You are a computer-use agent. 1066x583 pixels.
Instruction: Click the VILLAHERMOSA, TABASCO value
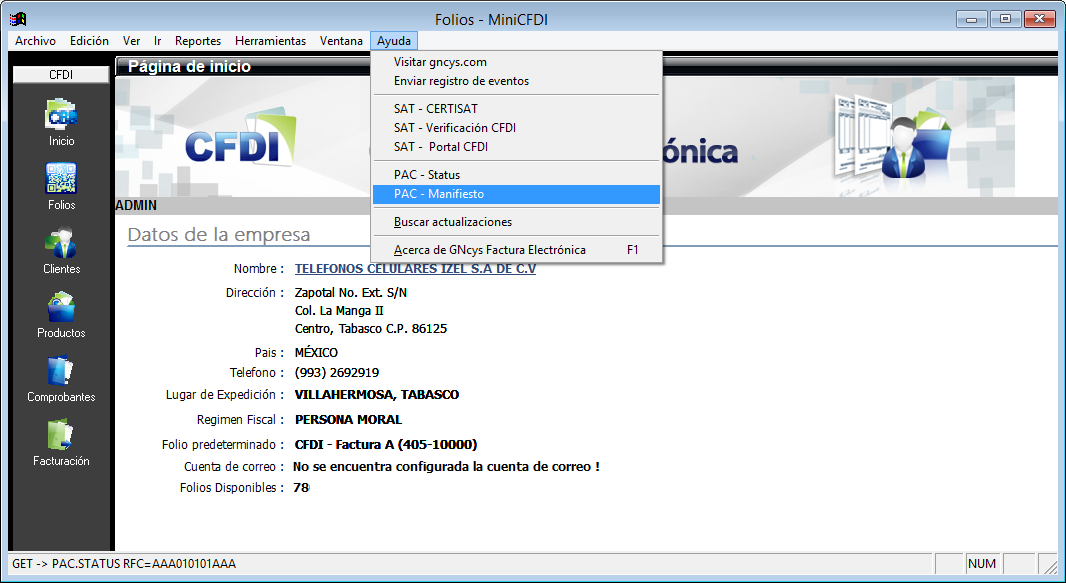[377, 395]
